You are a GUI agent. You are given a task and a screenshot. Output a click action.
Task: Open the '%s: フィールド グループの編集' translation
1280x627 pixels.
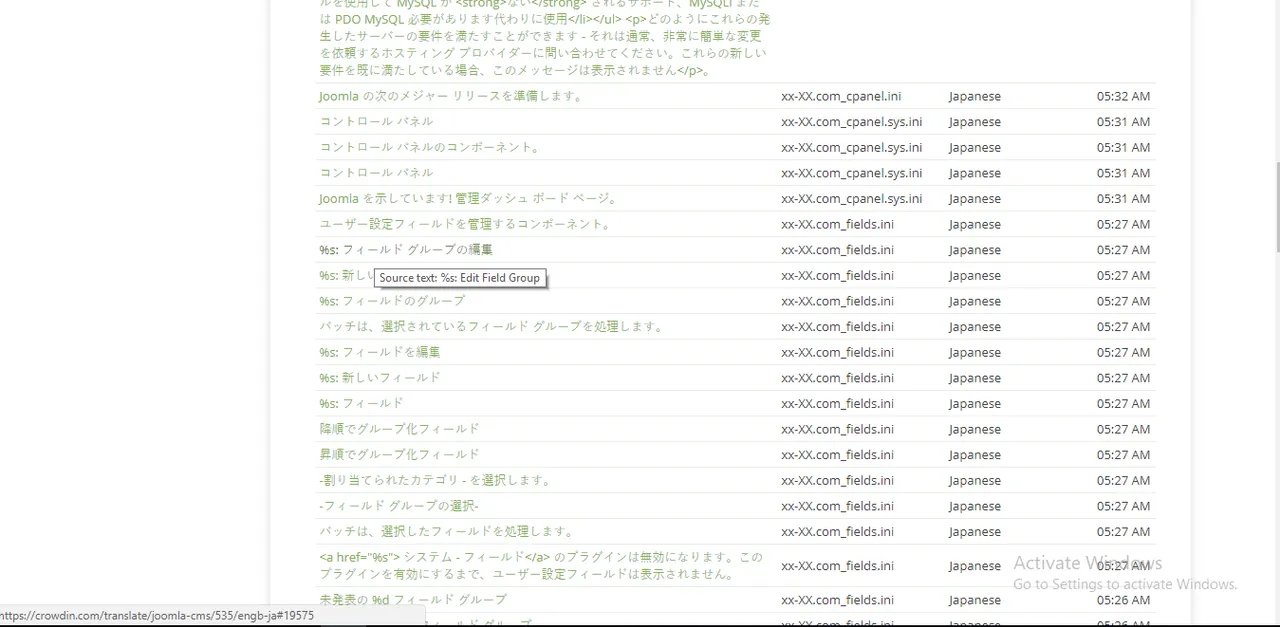coord(406,250)
